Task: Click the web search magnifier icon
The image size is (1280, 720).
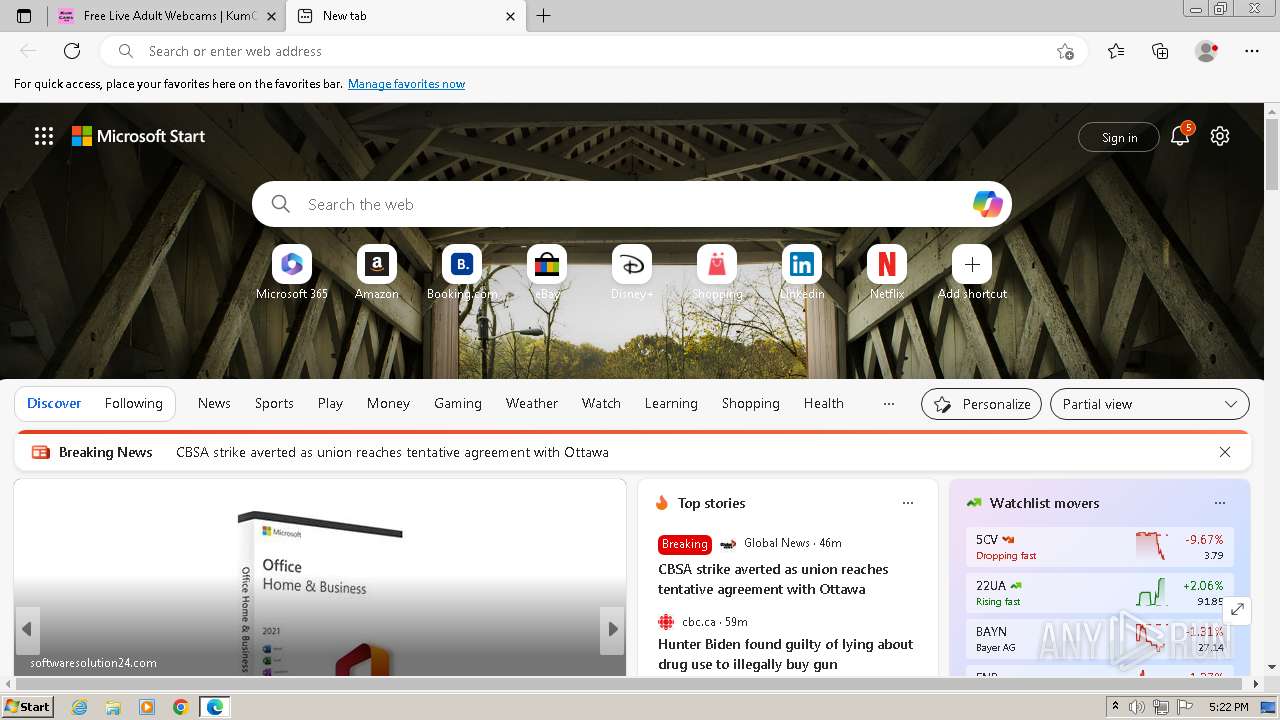Action: [x=281, y=204]
